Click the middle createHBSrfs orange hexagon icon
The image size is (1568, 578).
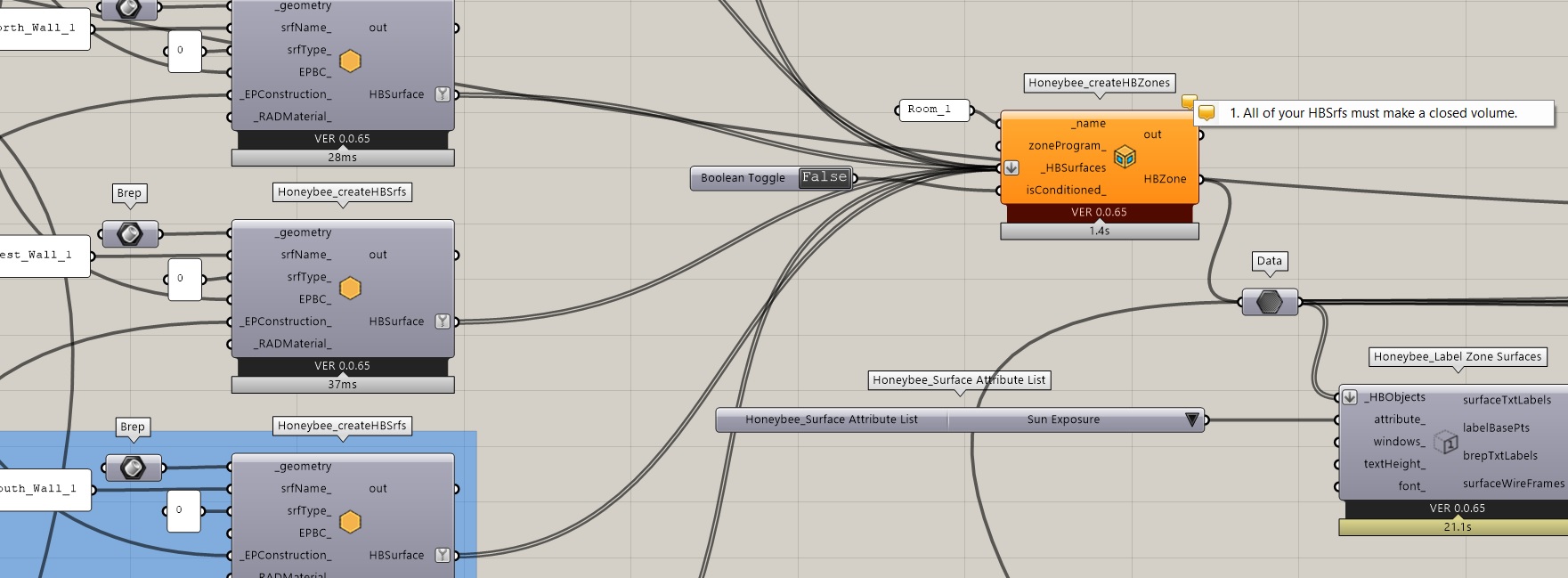point(351,289)
